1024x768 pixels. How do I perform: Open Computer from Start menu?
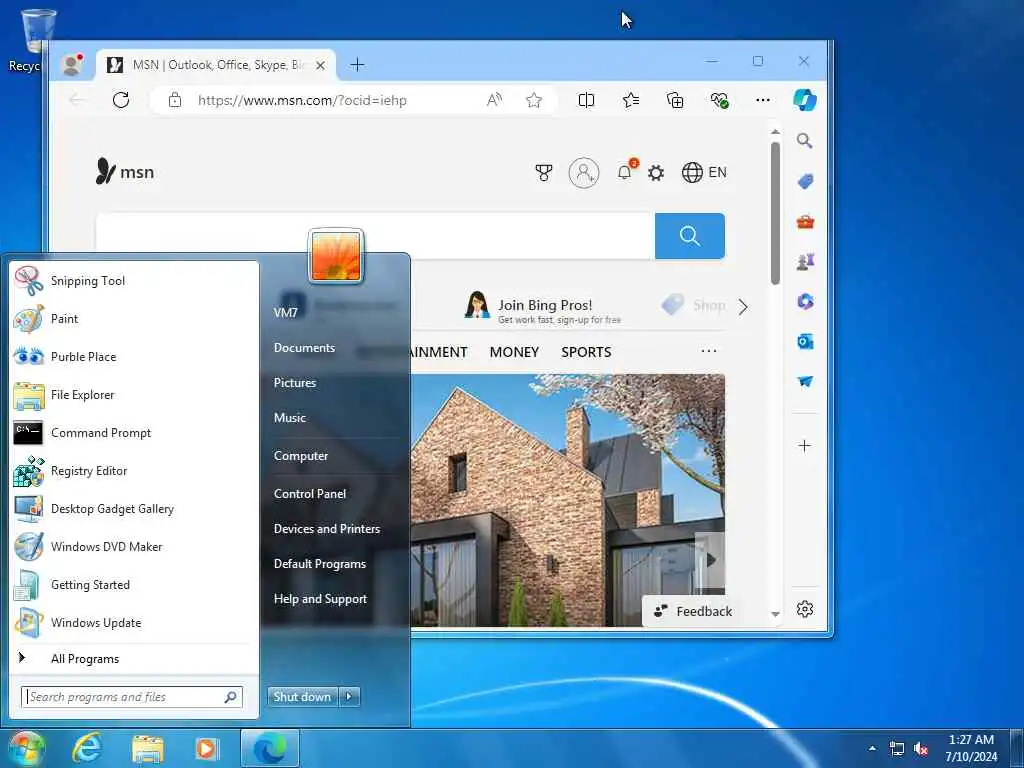click(300, 456)
